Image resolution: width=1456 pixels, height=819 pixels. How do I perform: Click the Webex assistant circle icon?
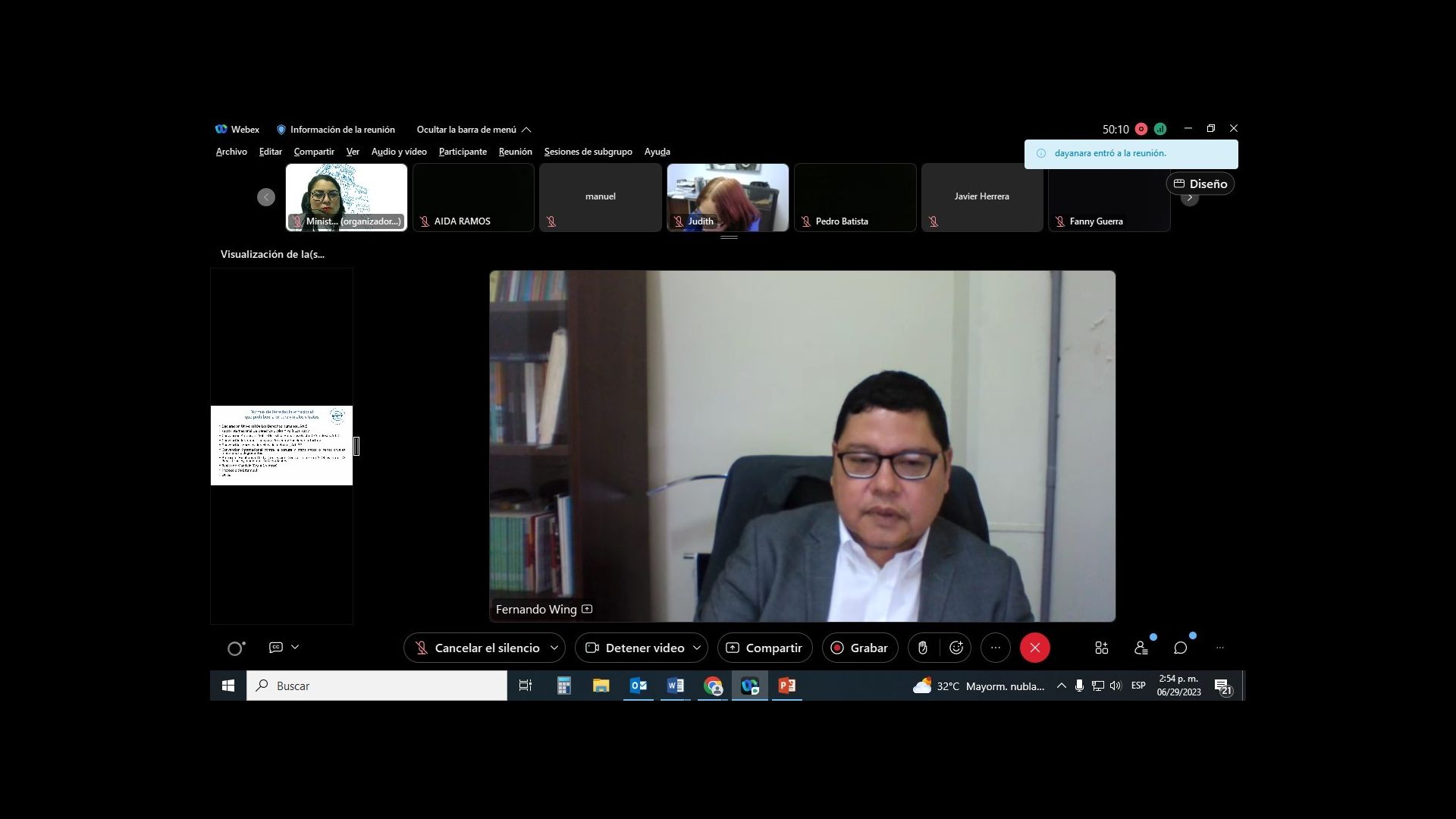tap(235, 648)
